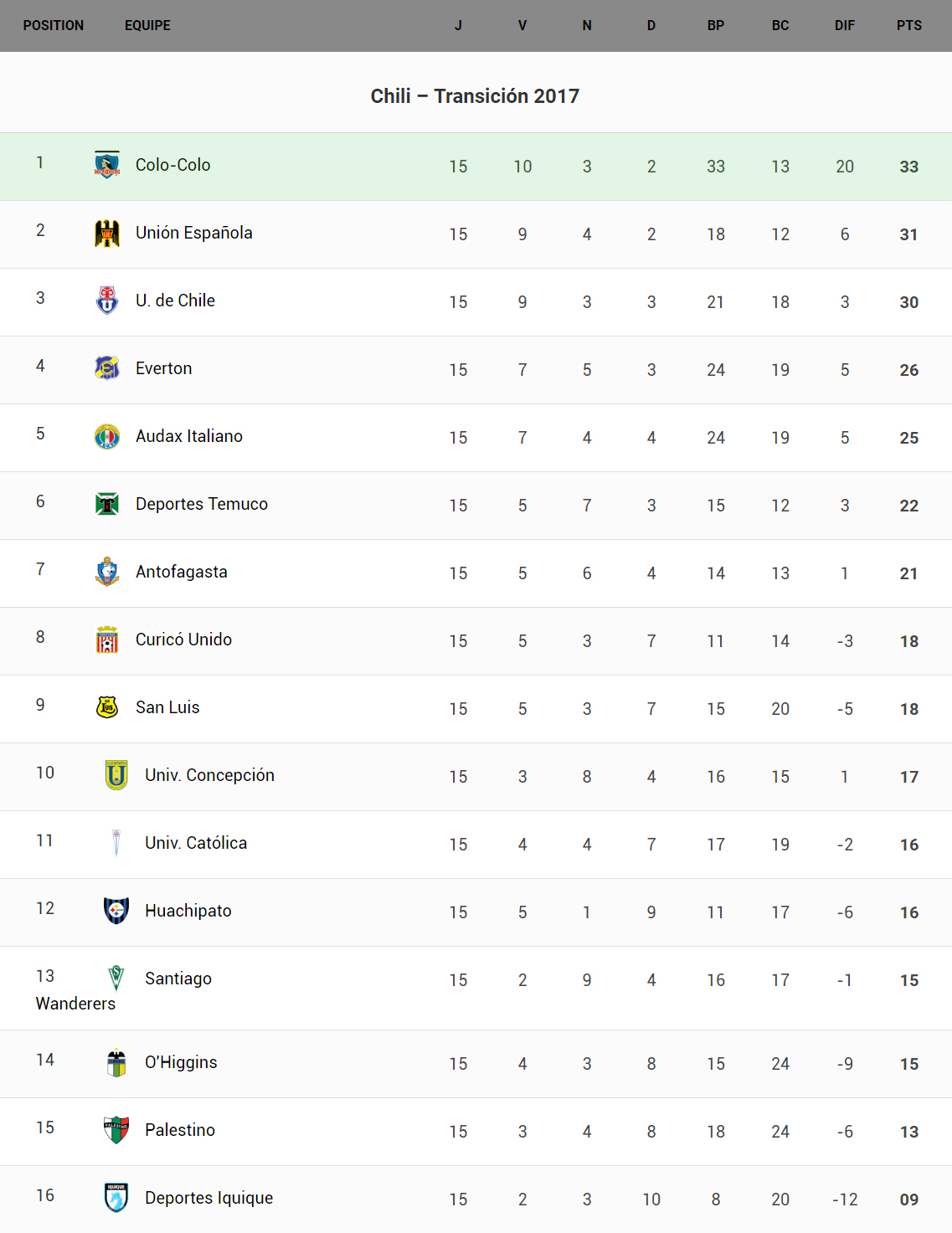
Task: Click the Unión Española team logo
Action: pos(107,234)
